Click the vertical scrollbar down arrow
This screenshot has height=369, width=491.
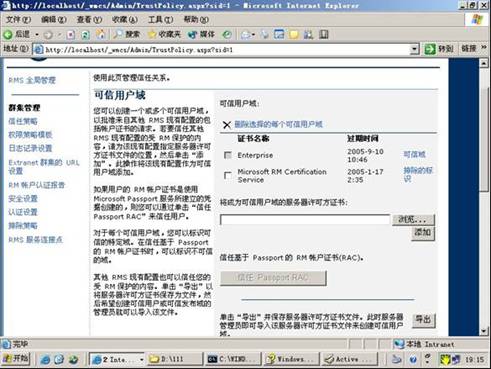point(484,331)
